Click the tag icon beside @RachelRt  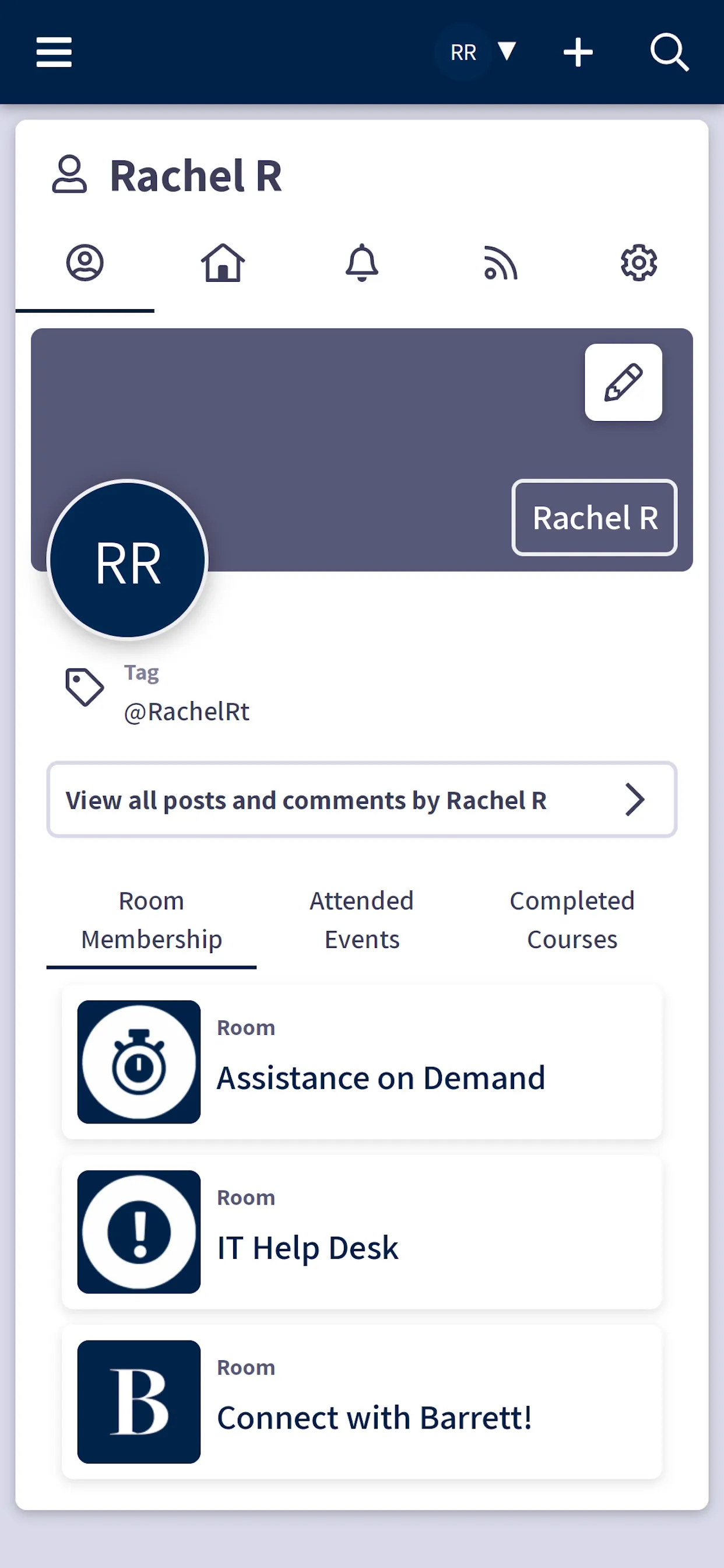[x=85, y=687]
